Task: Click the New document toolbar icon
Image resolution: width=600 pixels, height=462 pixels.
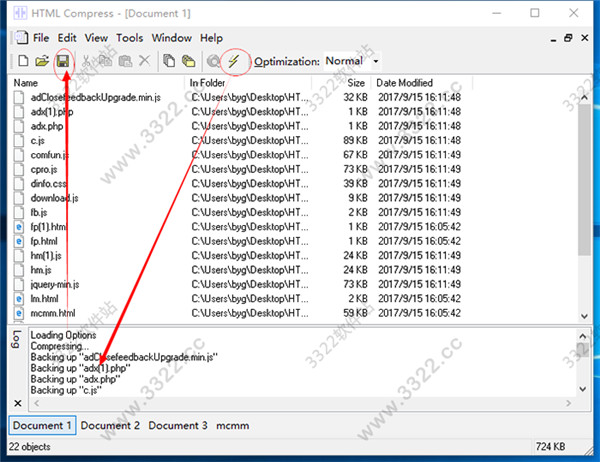Action: (x=23, y=61)
